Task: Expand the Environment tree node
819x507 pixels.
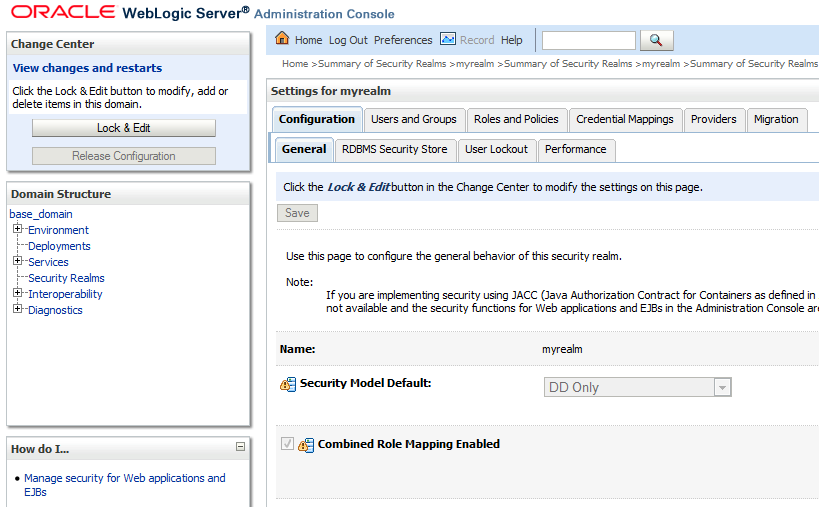Action: [17, 229]
